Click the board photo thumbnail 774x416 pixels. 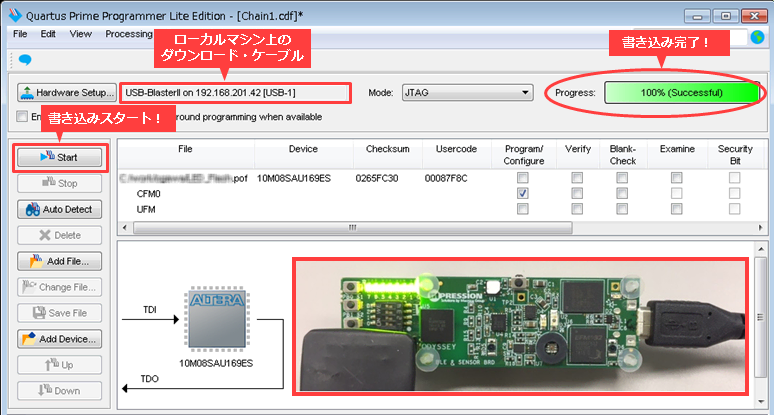(x=520, y=326)
